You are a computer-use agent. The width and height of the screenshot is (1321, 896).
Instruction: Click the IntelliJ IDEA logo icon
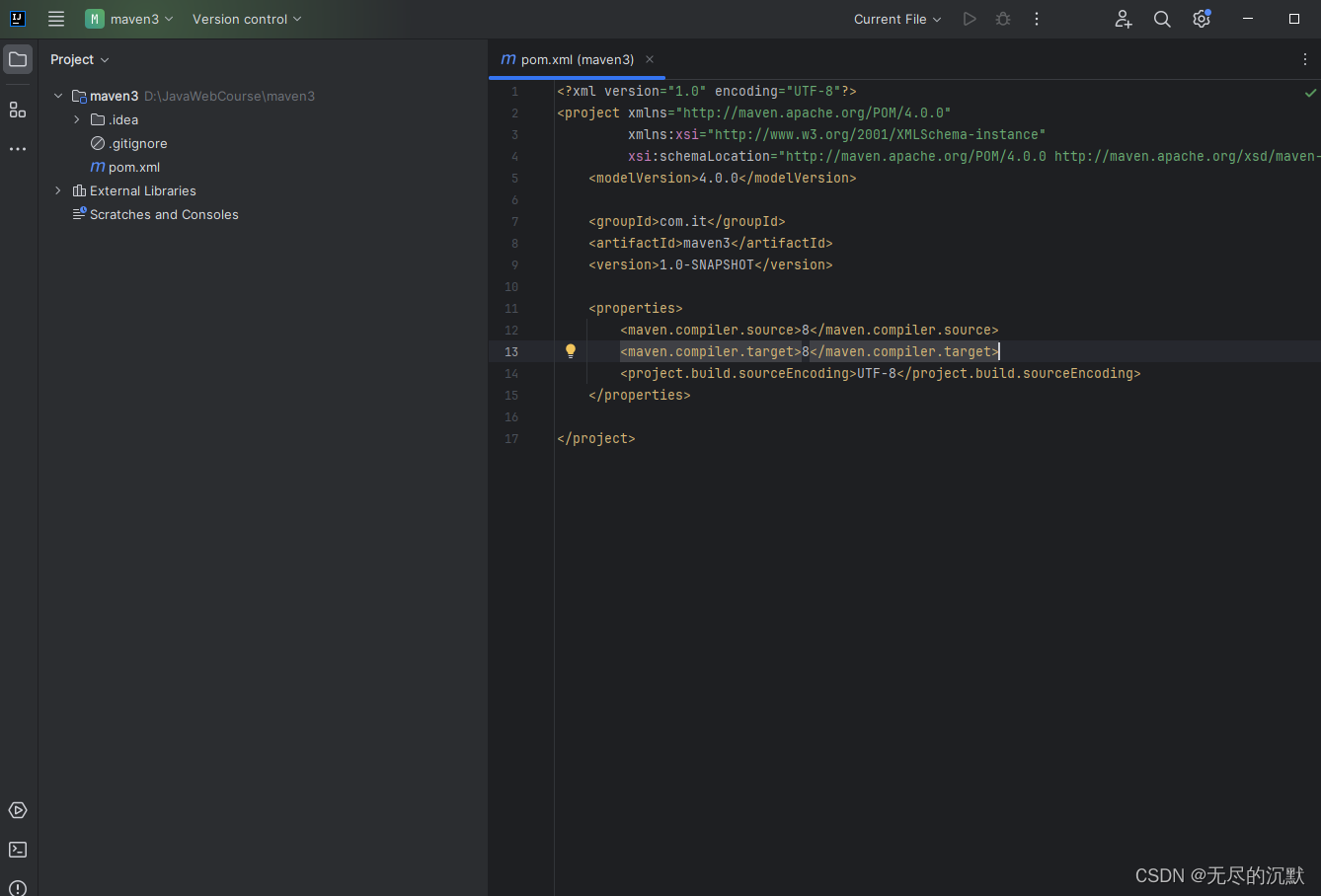17,19
